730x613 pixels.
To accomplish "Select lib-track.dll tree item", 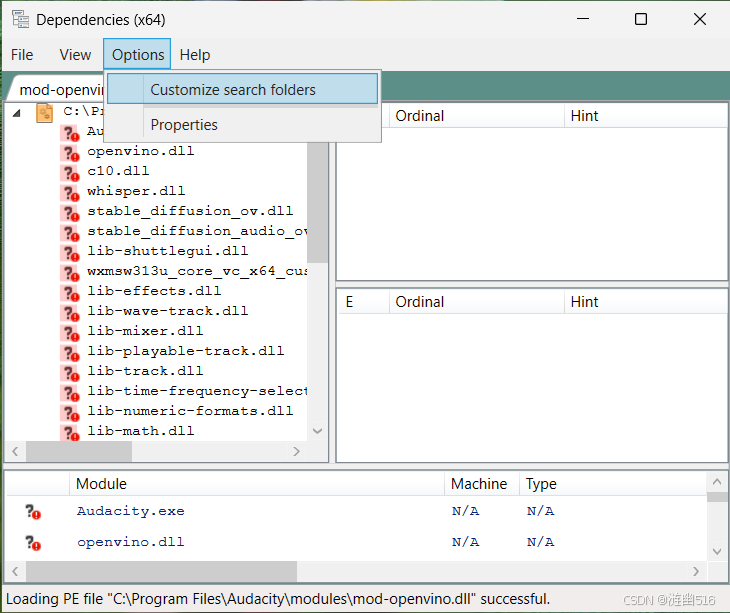I will pyautogui.click(x=145, y=371).
